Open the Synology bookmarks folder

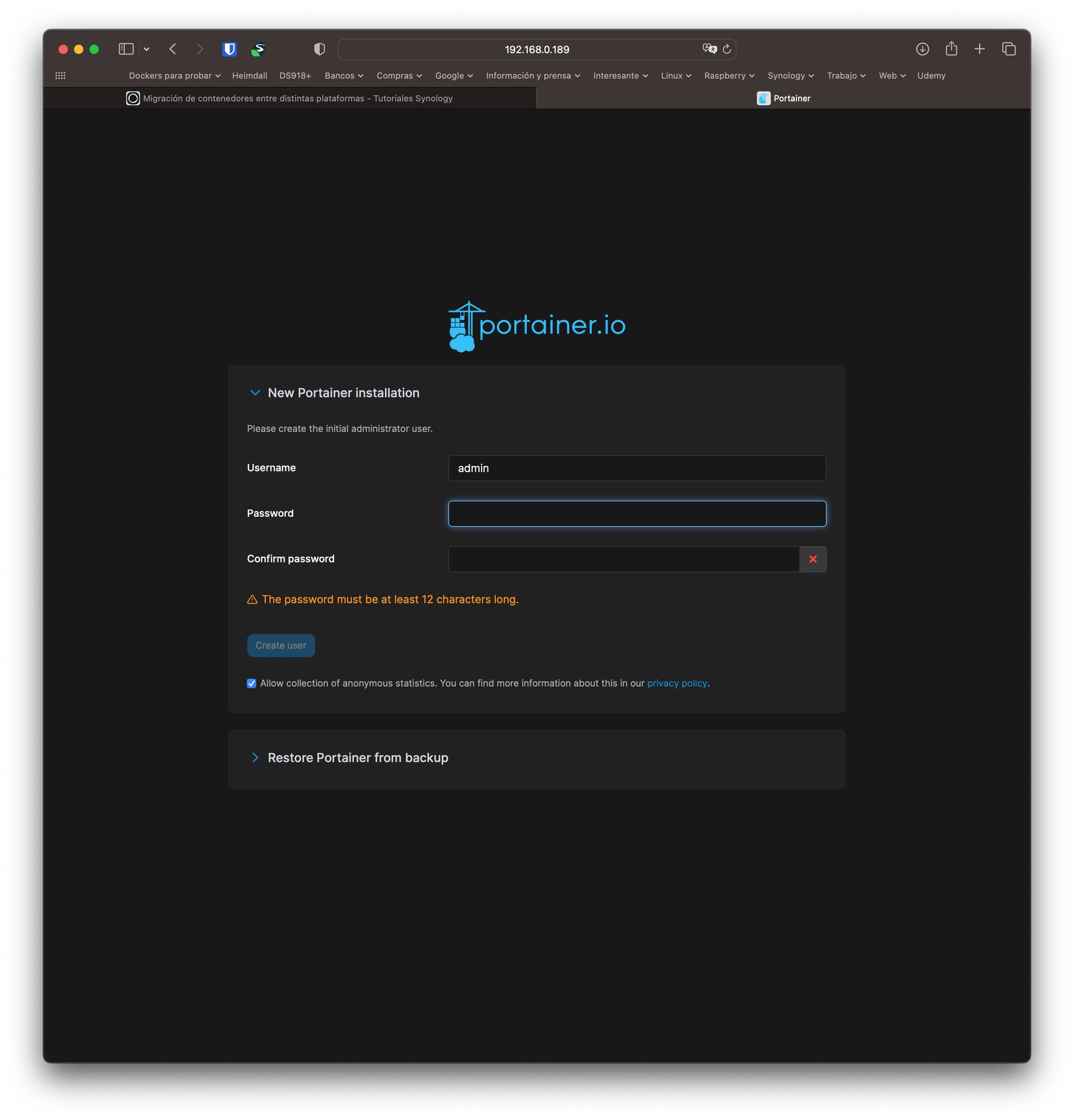[790, 75]
